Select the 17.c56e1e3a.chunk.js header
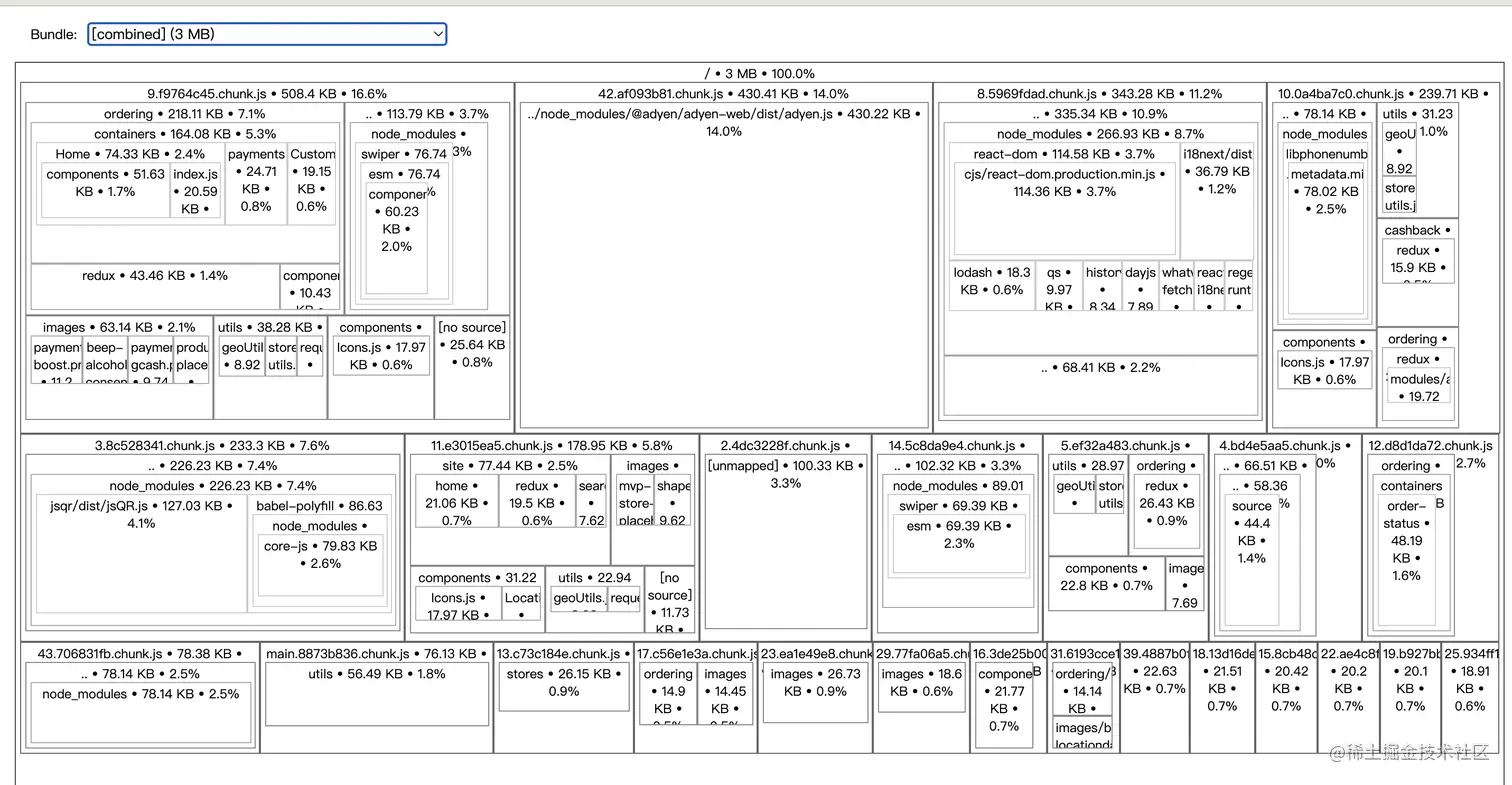 click(698, 653)
